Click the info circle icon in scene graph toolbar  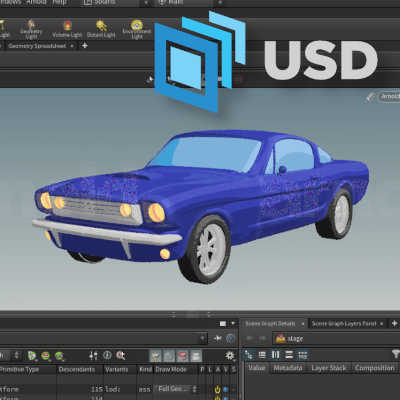(x=107, y=355)
